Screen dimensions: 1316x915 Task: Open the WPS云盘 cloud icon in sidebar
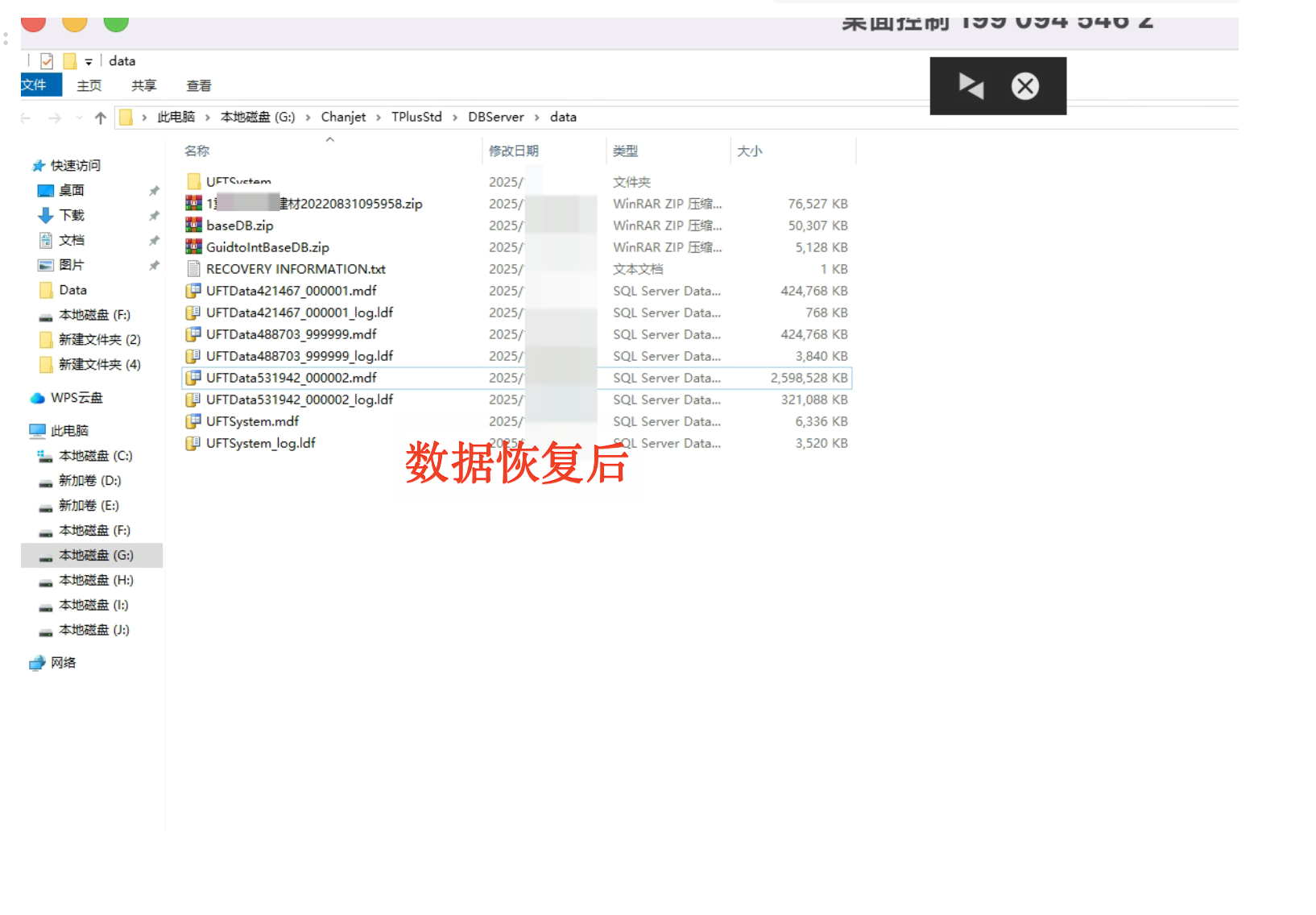tap(37, 398)
